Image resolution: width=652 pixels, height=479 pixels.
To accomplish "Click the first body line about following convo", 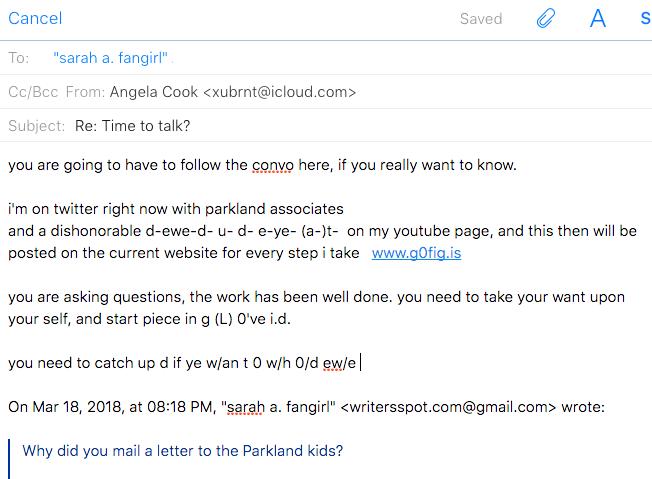I will coord(262,165).
